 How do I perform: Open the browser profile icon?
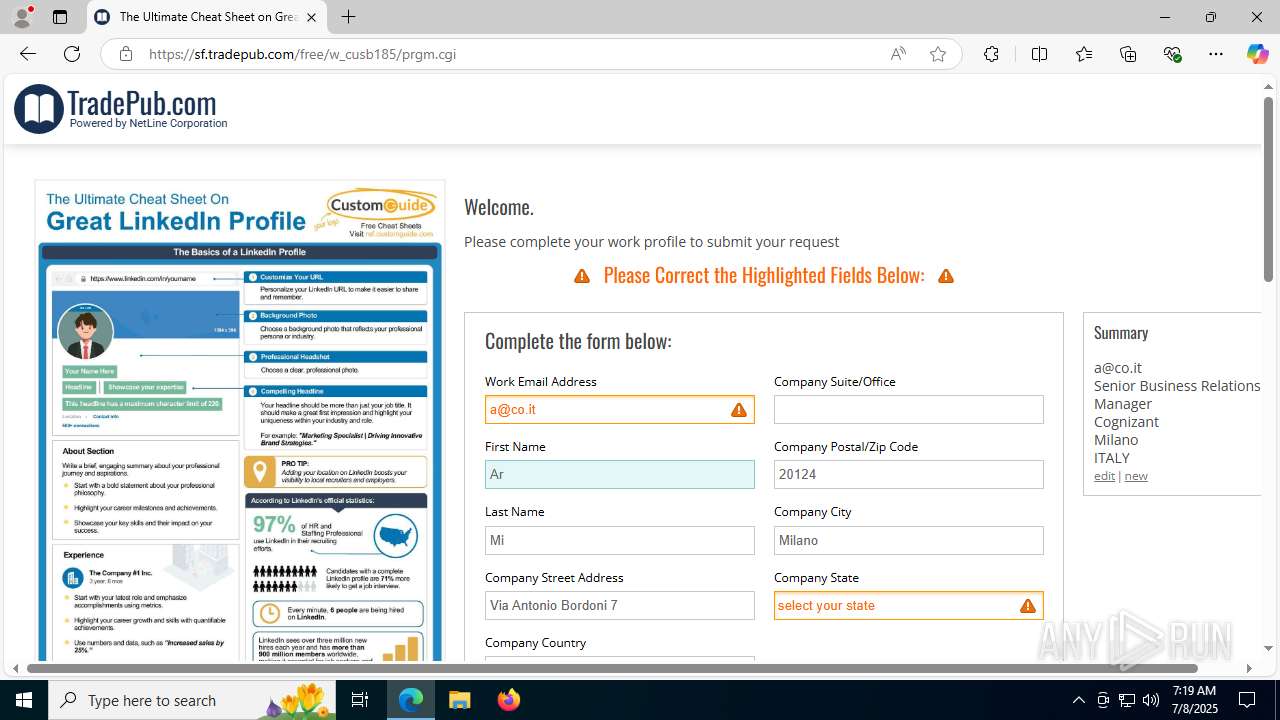tap(22, 17)
